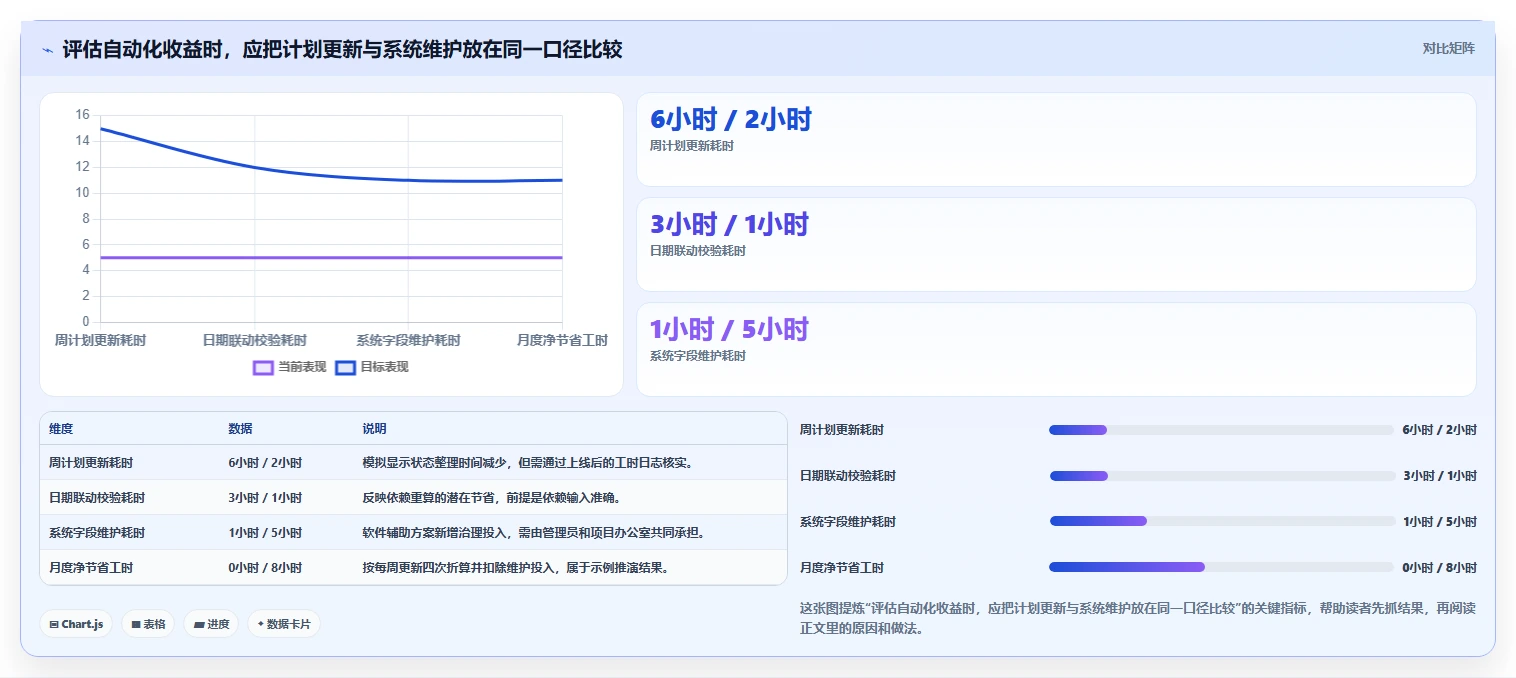Click the 表格 chip
Viewport: 1516px width, 678px height.
point(148,624)
